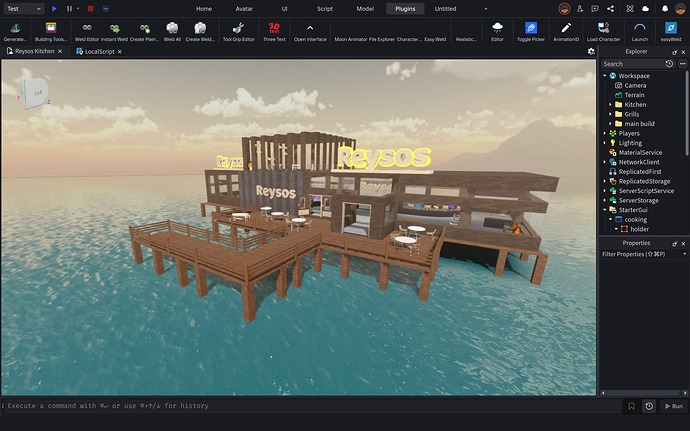Open the Filter Properties dropdown arrow

coord(684,254)
